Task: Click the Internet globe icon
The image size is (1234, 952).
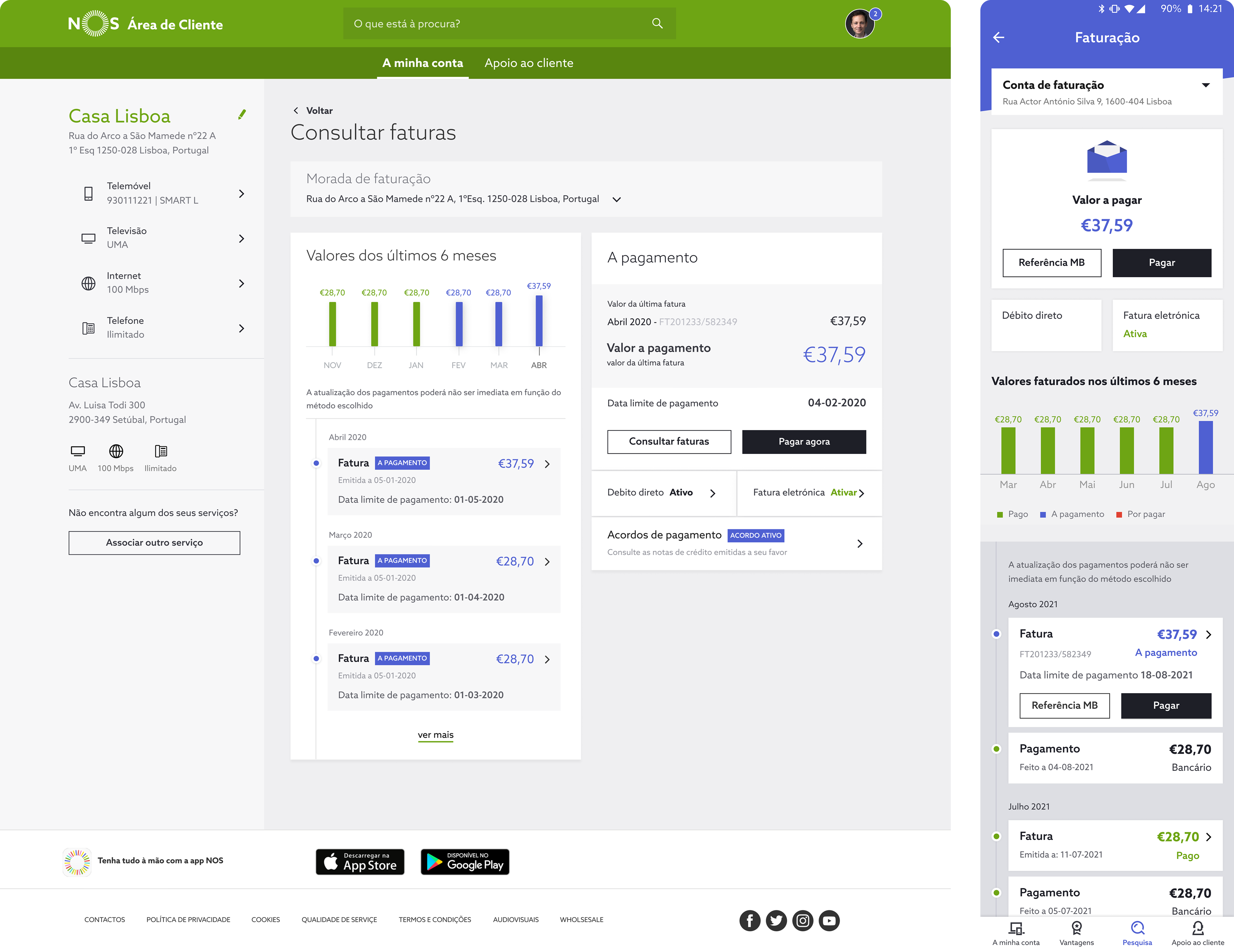Action: 89,283
